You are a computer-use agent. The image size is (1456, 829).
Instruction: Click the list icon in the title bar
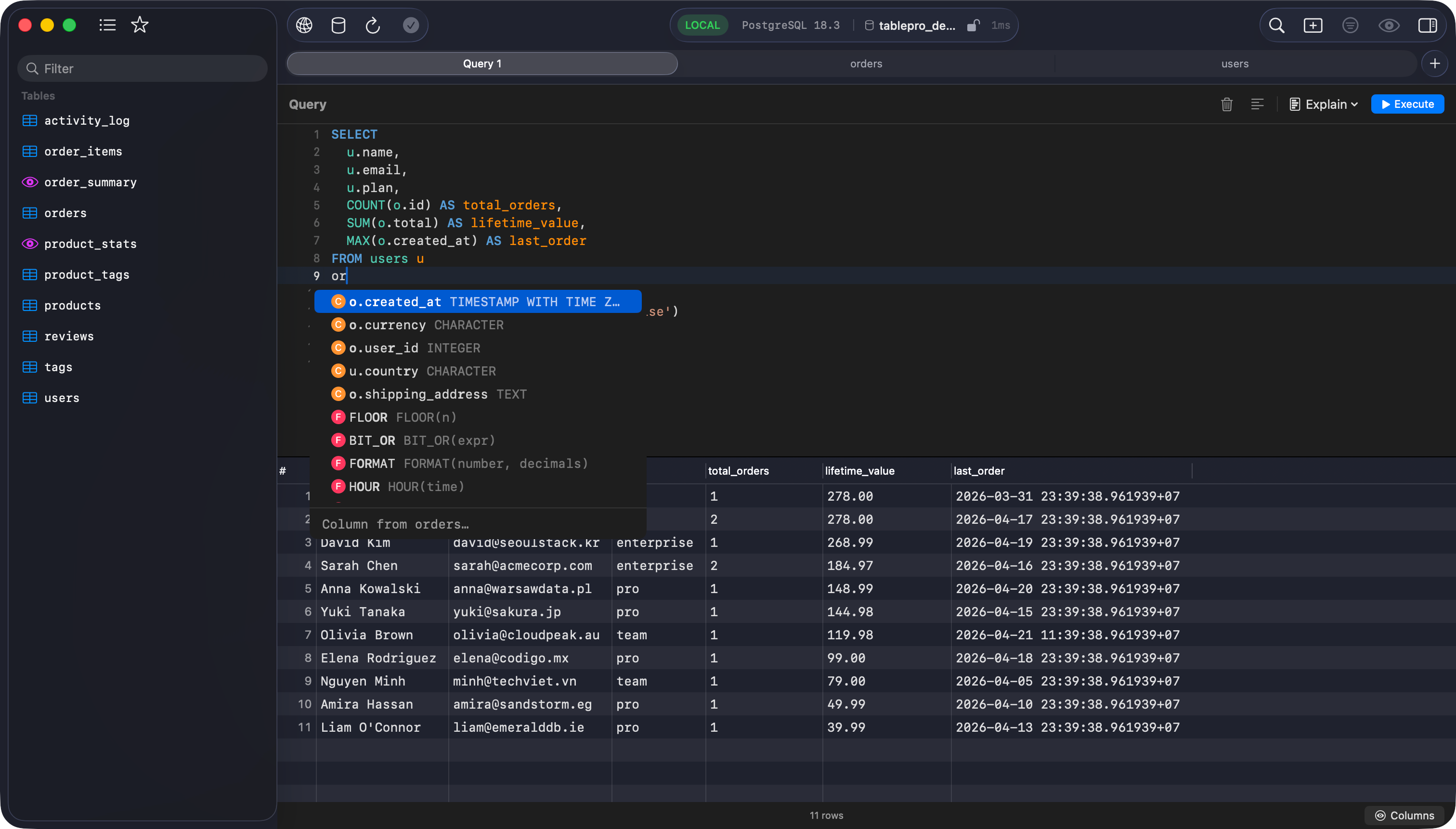point(107,25)
